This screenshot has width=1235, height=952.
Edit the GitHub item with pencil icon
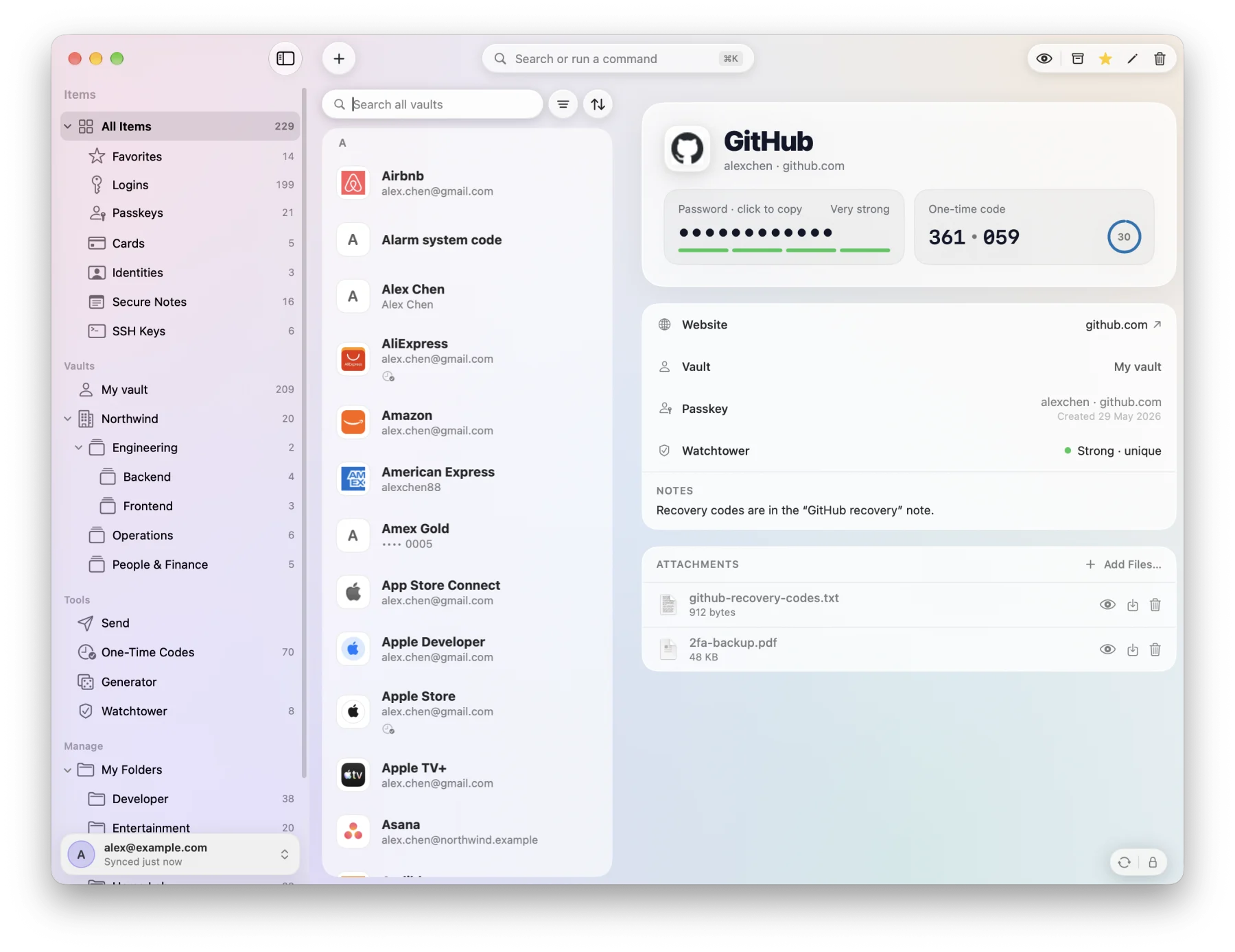[x=1133, y=58]
